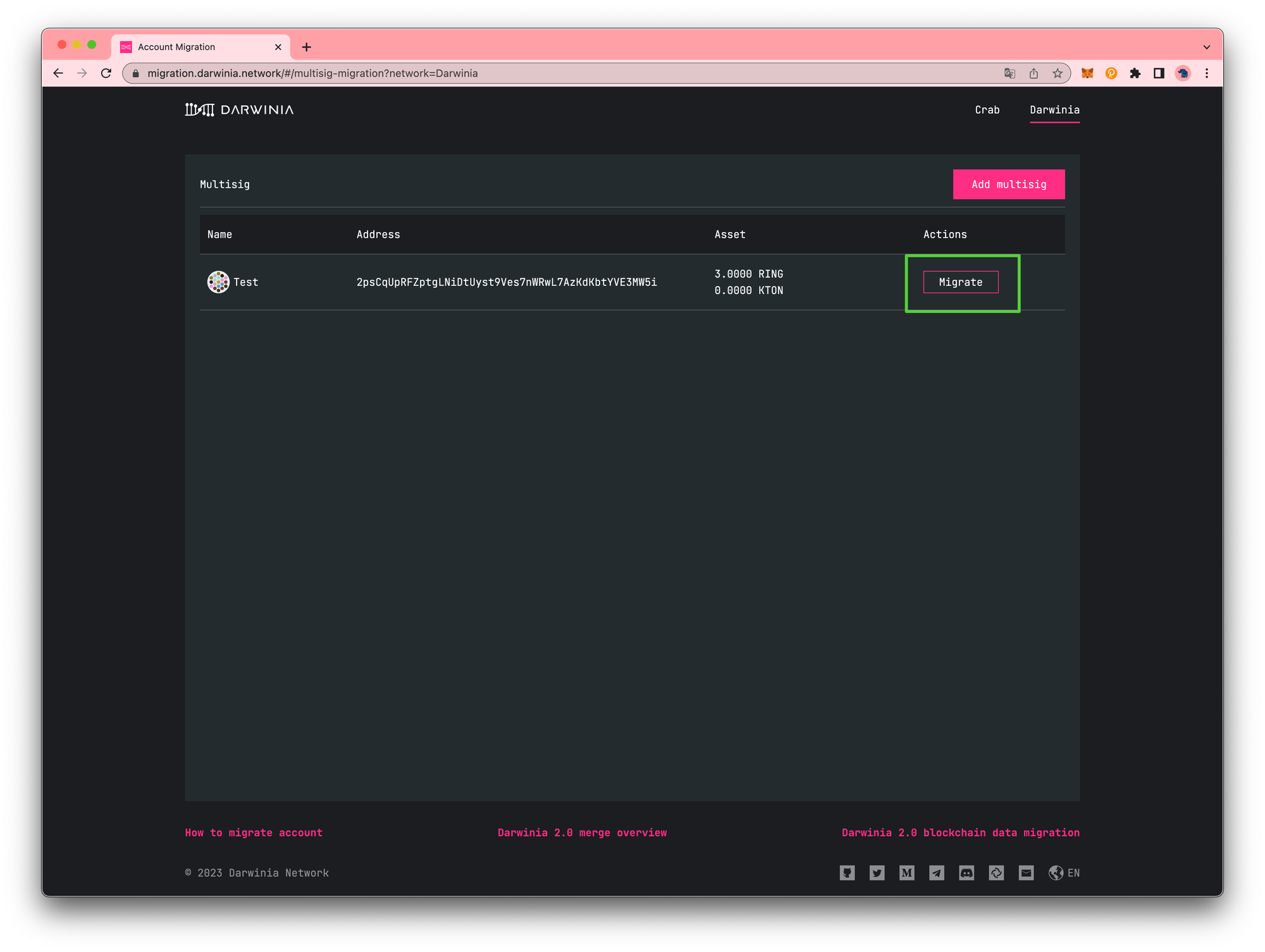Click the Discord footer icon
1265x952 pixels.
[966, 873]
